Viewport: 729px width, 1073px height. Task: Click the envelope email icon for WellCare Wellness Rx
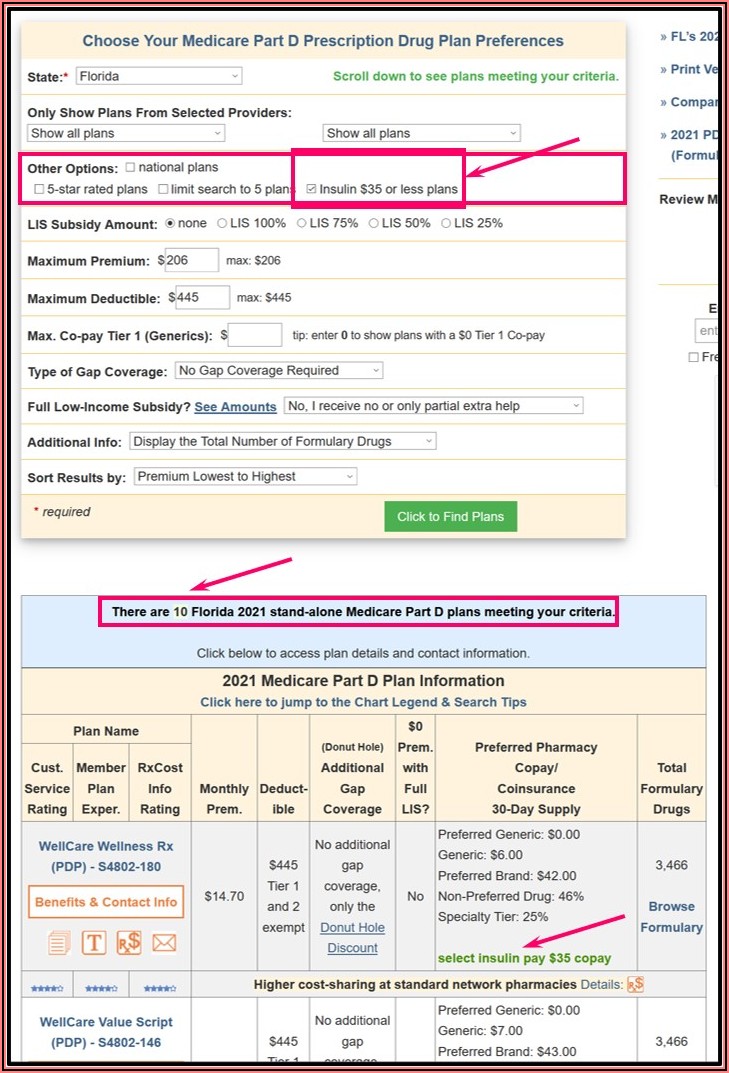[x=164, y=942]
